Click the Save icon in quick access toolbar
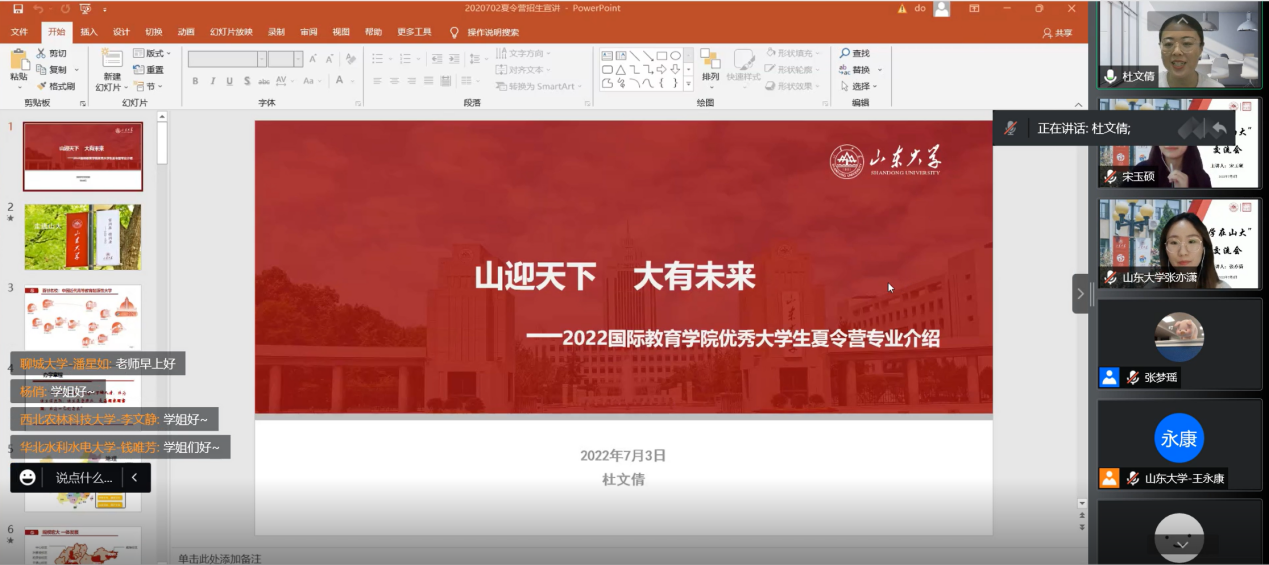 tap(18, 9)
